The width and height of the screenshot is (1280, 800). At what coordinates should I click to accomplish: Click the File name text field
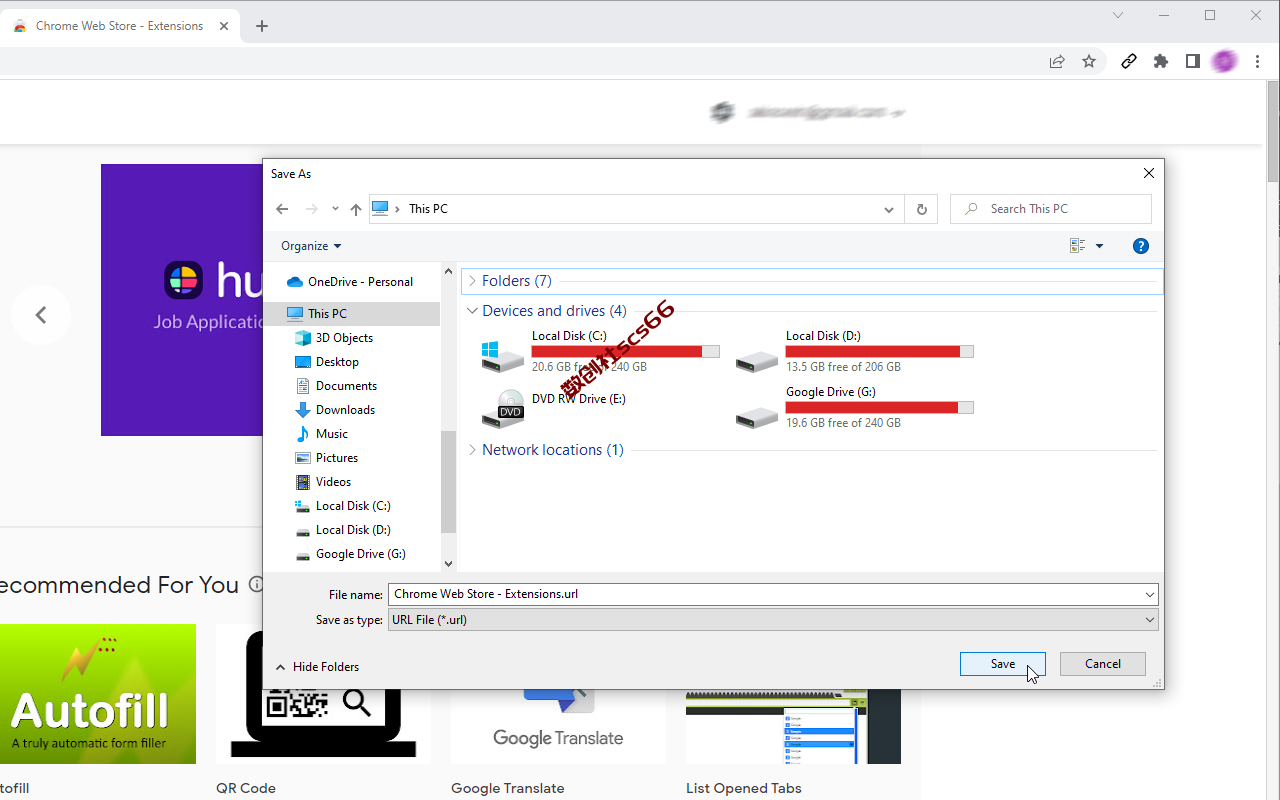point(764,594)
